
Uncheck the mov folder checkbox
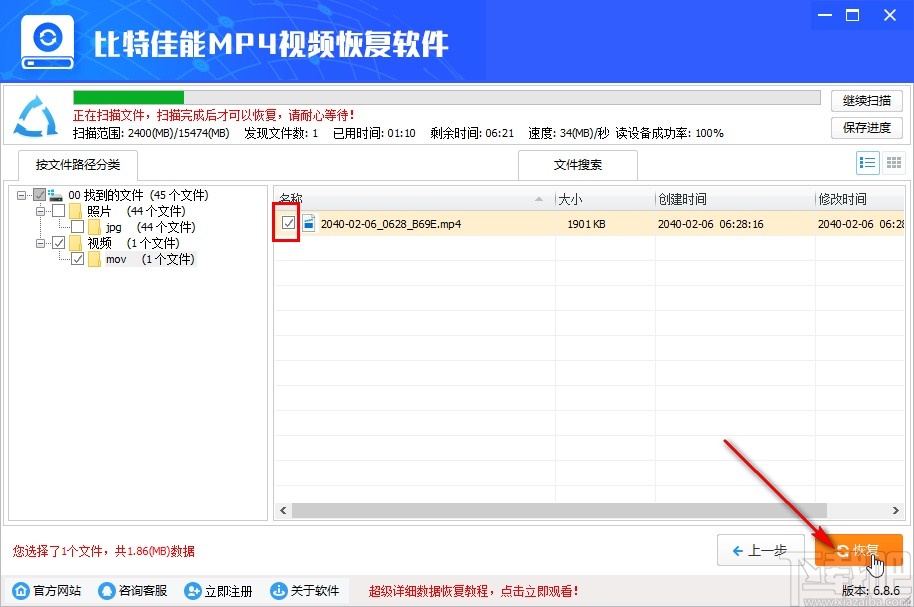[x=78, y=259]
